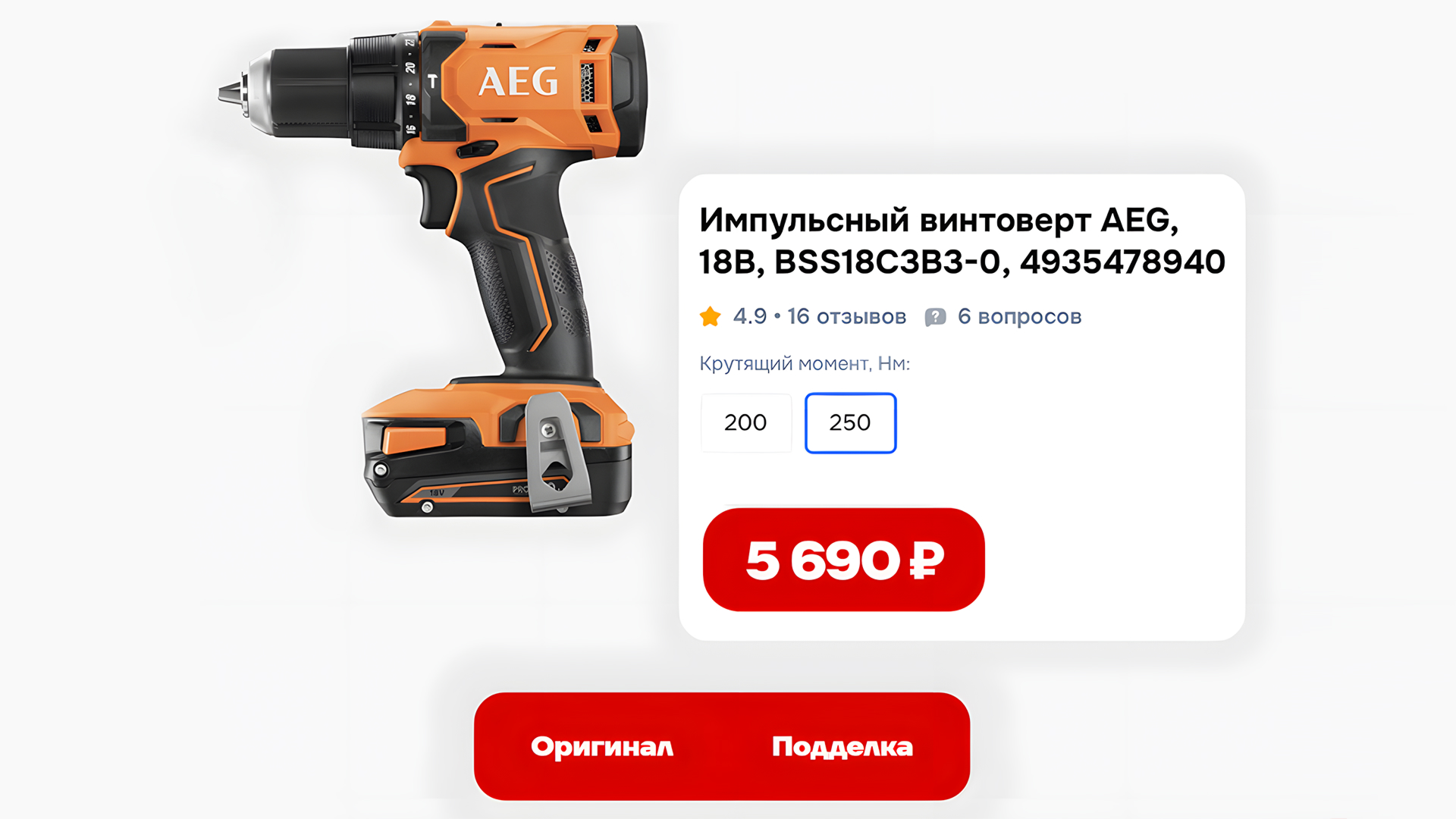The width and height of the screenshot is (1456, 819).
Task: Click the Крутящий момент, Нм label
Action: pos(805,364)
